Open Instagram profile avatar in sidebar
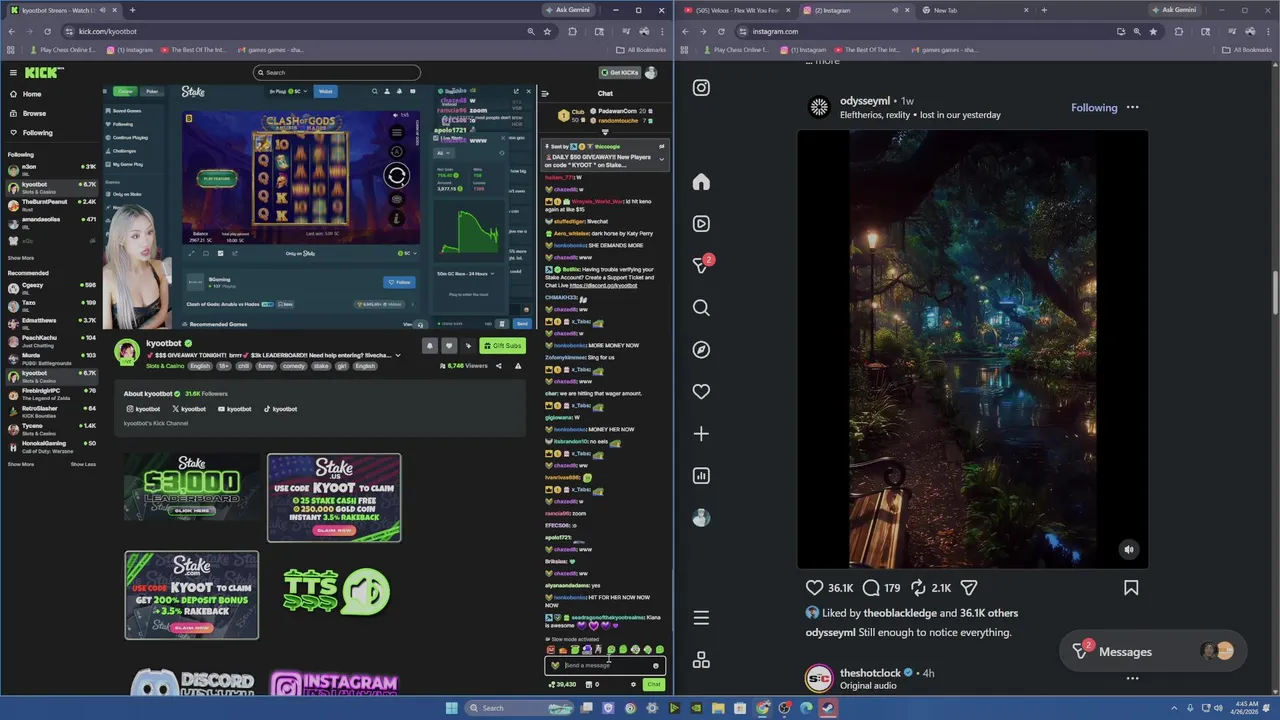Image resolution: width=1280 pixels, height=720 pixels. click(x=701, y=518)
